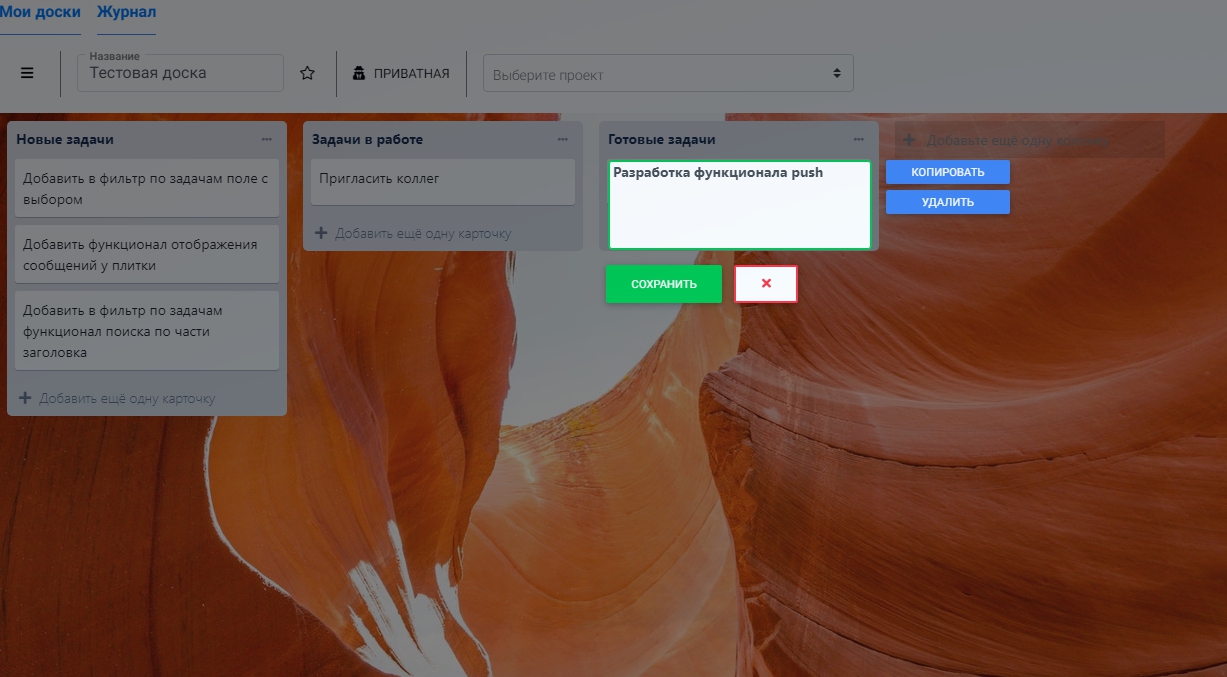This screenshot has height=677, width=1227.
Task: Open Новые задачи column options menu
Action: pyautogui.click(x=266, y=140)
